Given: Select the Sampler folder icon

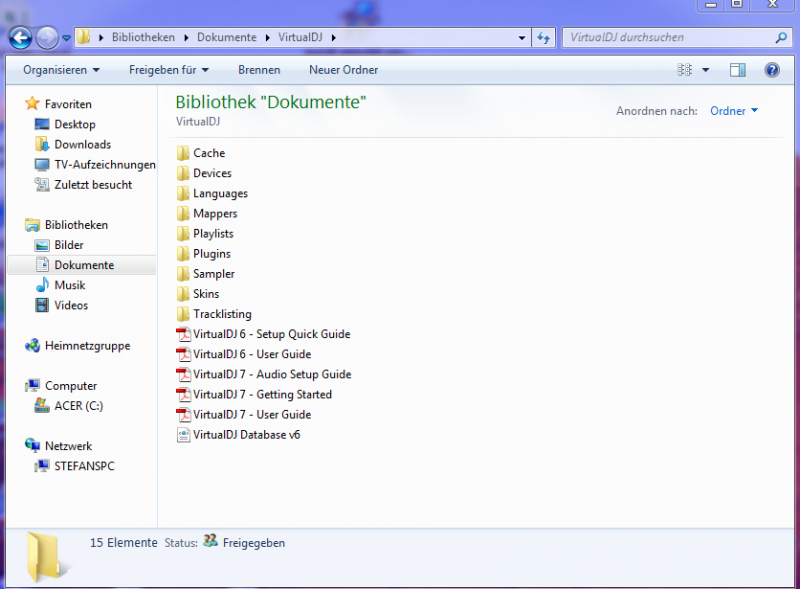Looking at the screenshot, I should [x=183, y=274].
